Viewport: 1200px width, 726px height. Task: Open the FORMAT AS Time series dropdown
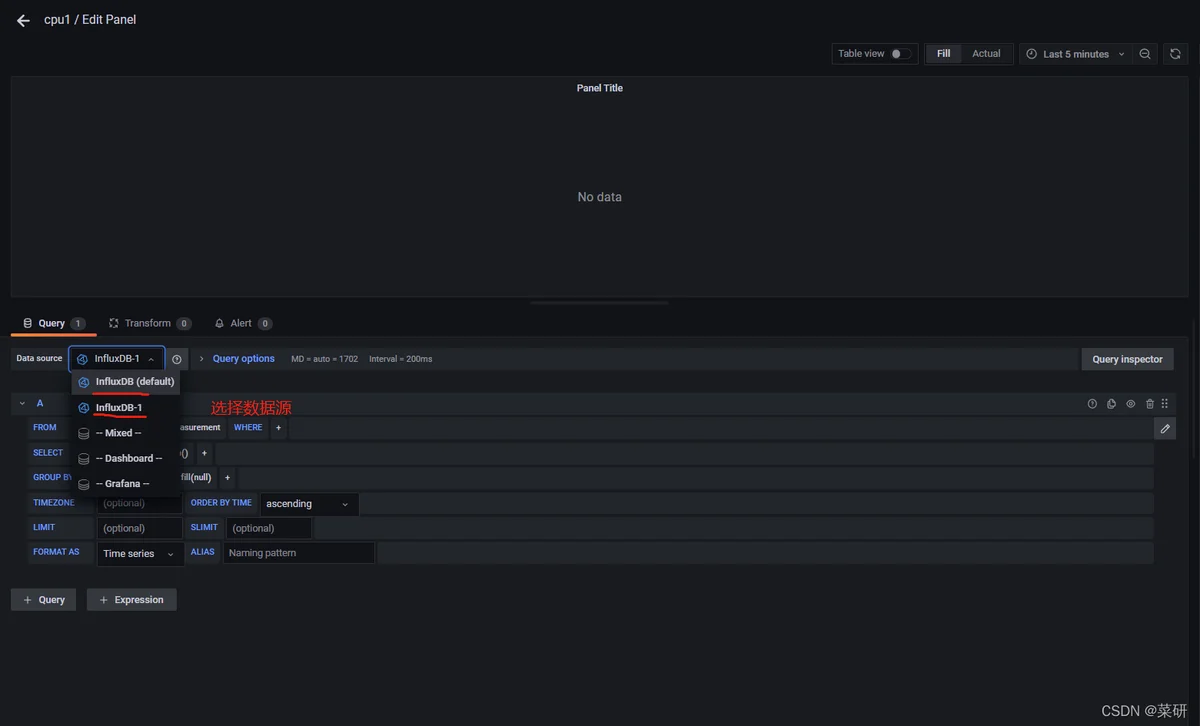[140, 554]
